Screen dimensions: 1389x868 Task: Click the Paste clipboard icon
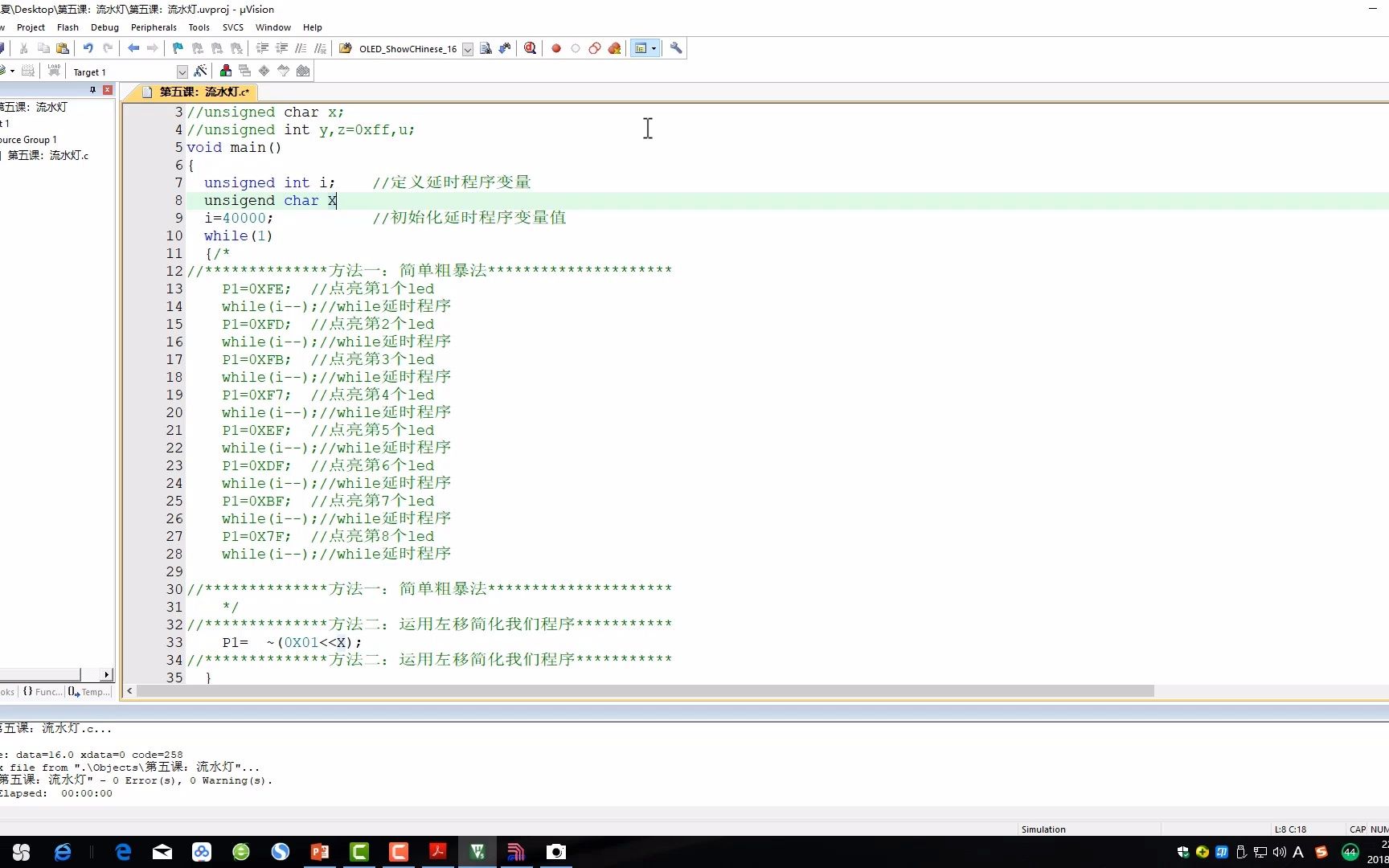pyautogui.click(x=63, y=48)
